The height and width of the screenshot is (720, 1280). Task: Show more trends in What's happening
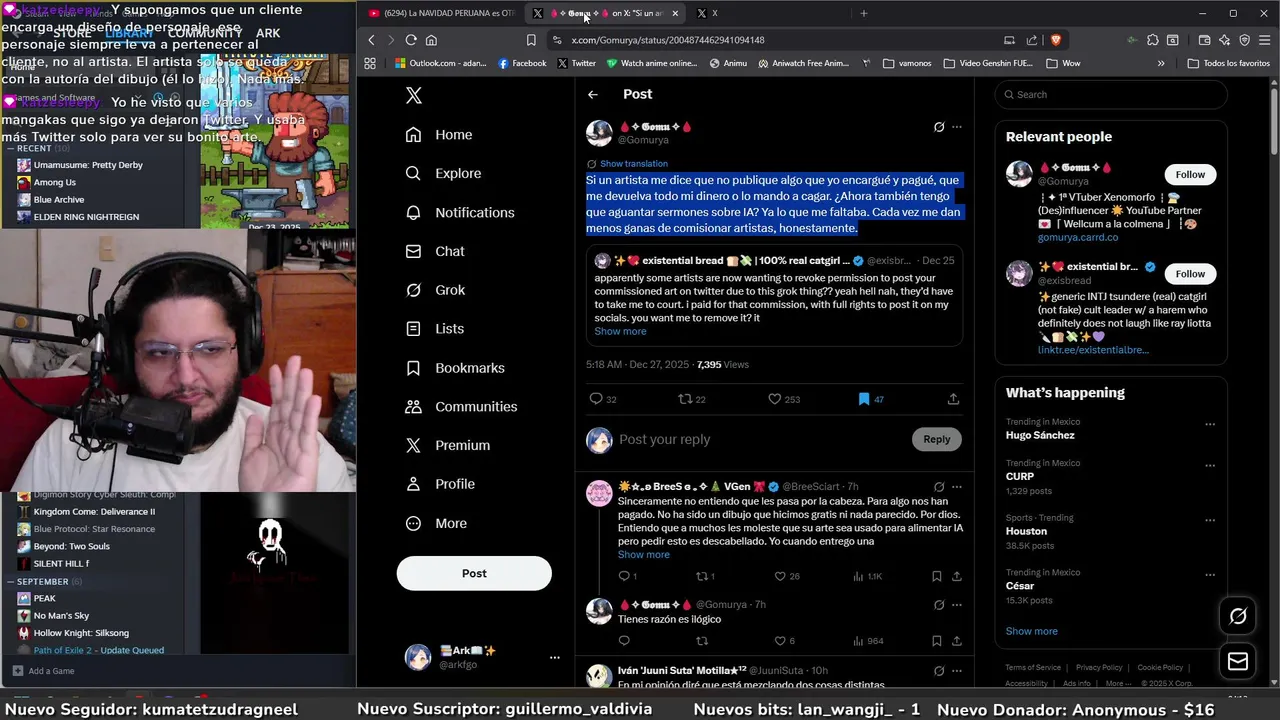click(1031, 631)
